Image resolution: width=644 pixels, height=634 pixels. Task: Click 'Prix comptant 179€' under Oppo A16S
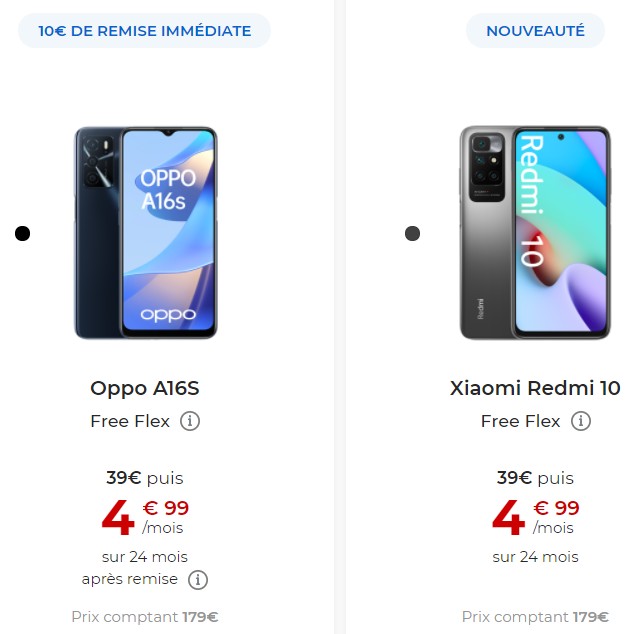(145, 617)
